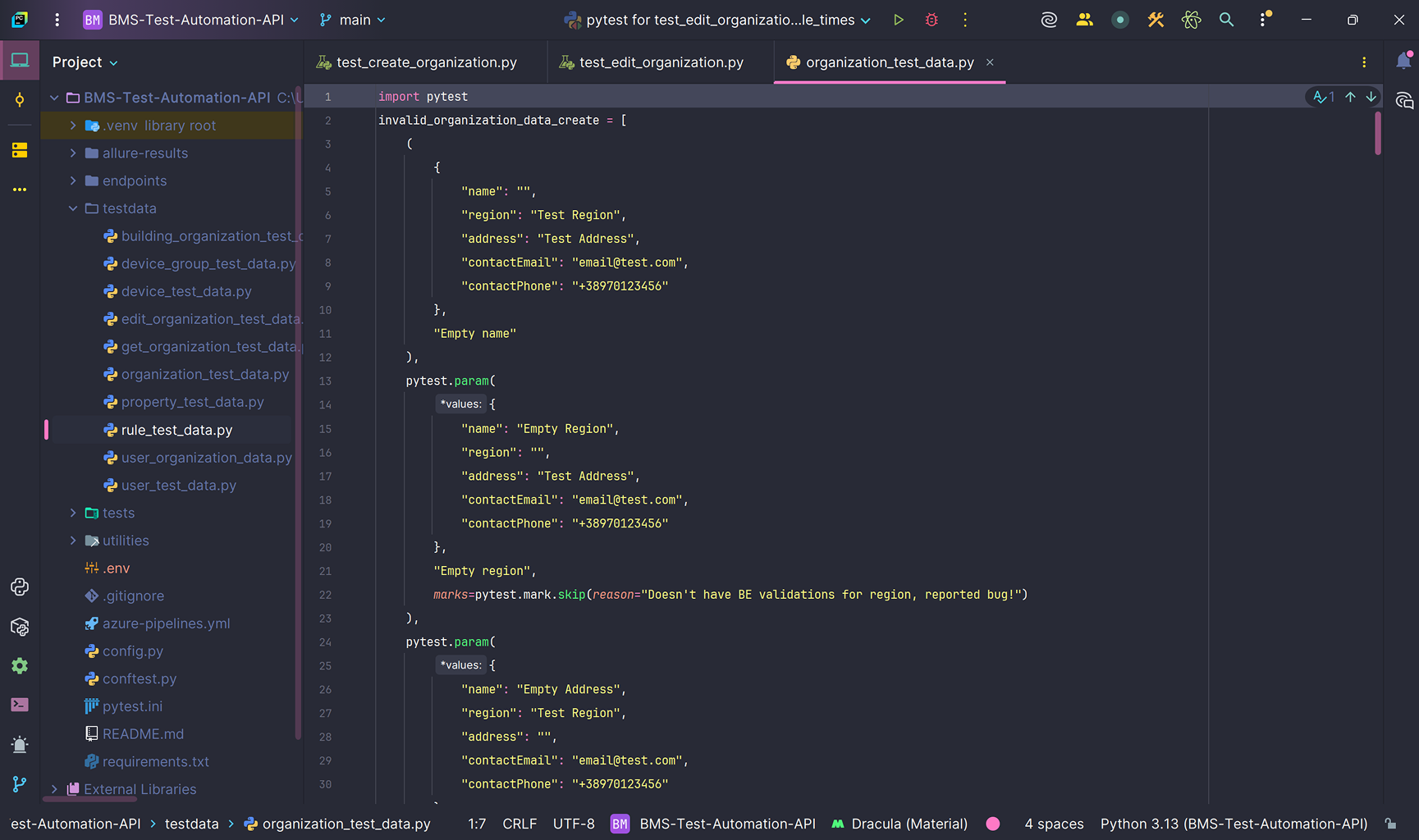This screenshot has height=840, width=1419.
Task: Expand the tests folder
Action: (73, 512)
